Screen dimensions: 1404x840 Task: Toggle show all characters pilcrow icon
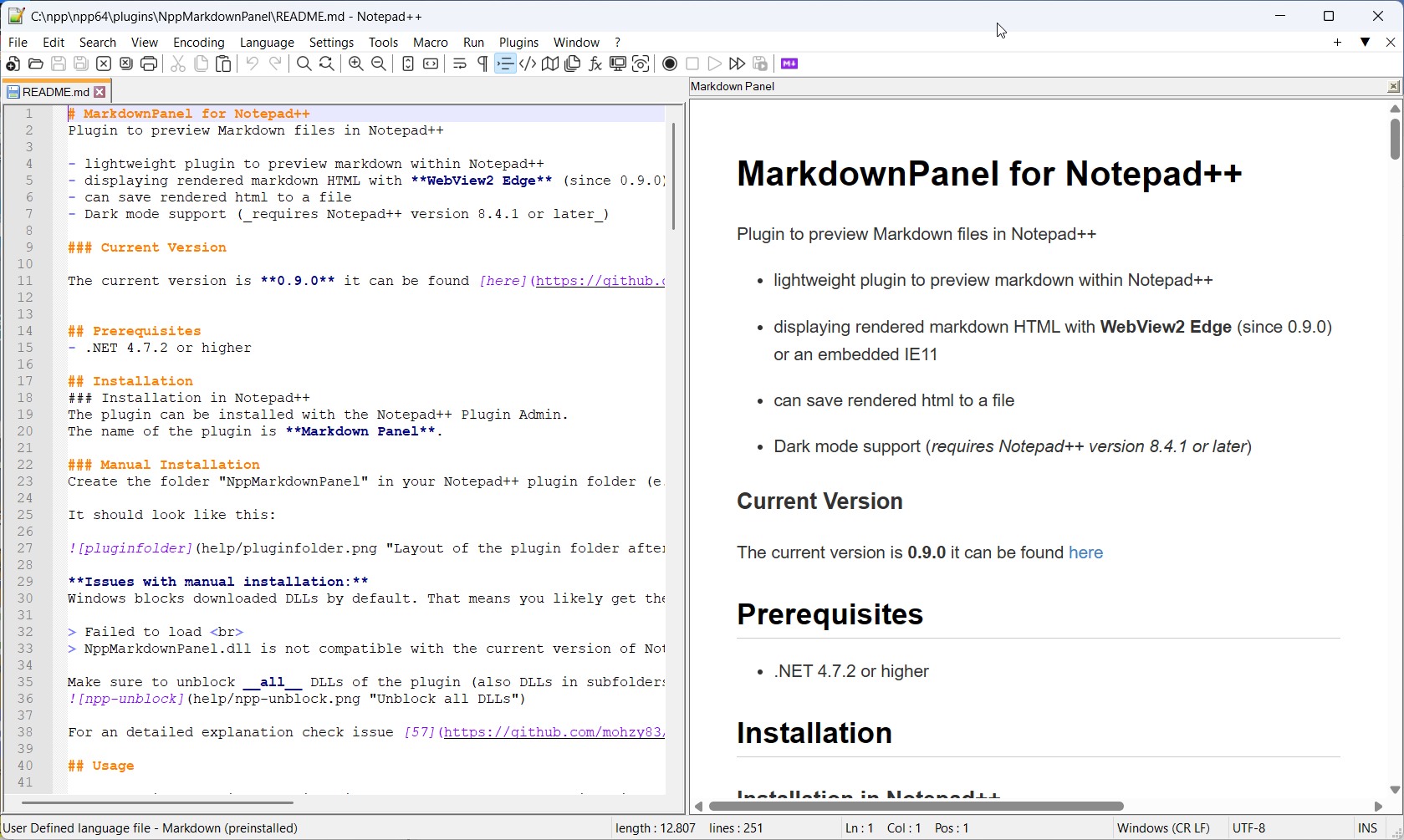pos(482,64)
